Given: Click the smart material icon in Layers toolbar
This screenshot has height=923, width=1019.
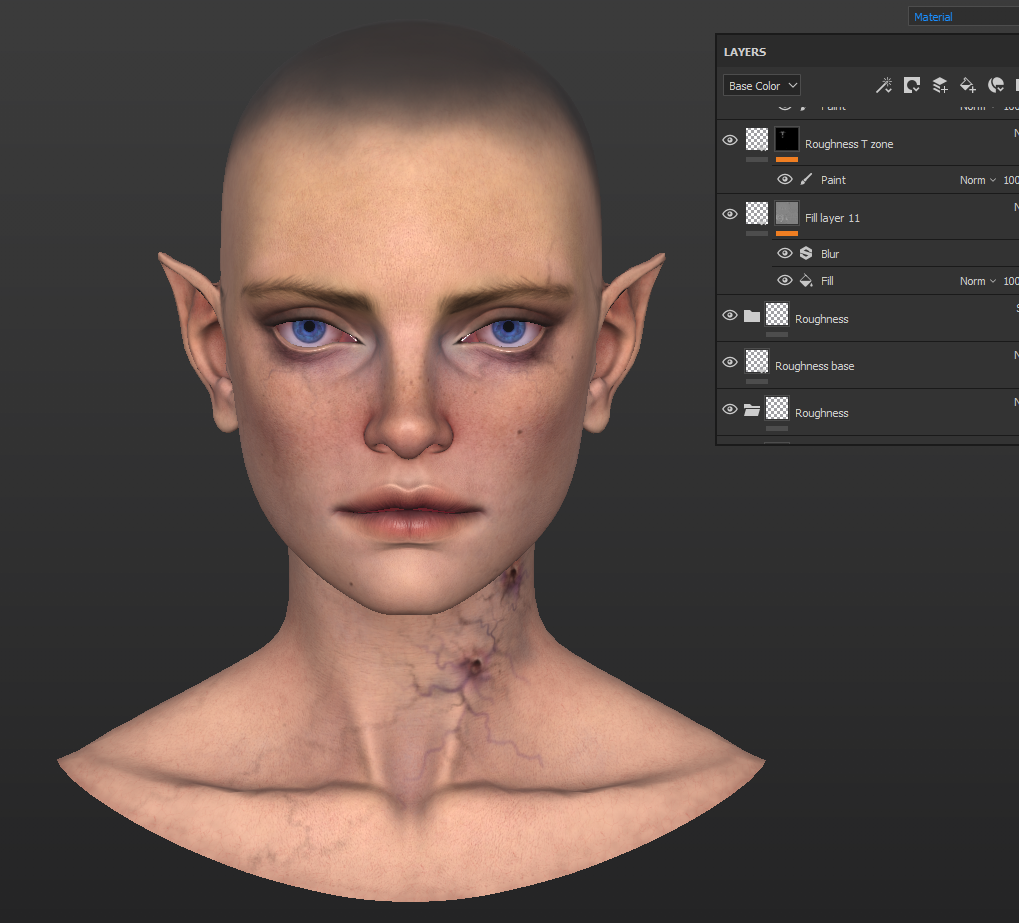Looking at the screenshot, I should tap(996, 85).
